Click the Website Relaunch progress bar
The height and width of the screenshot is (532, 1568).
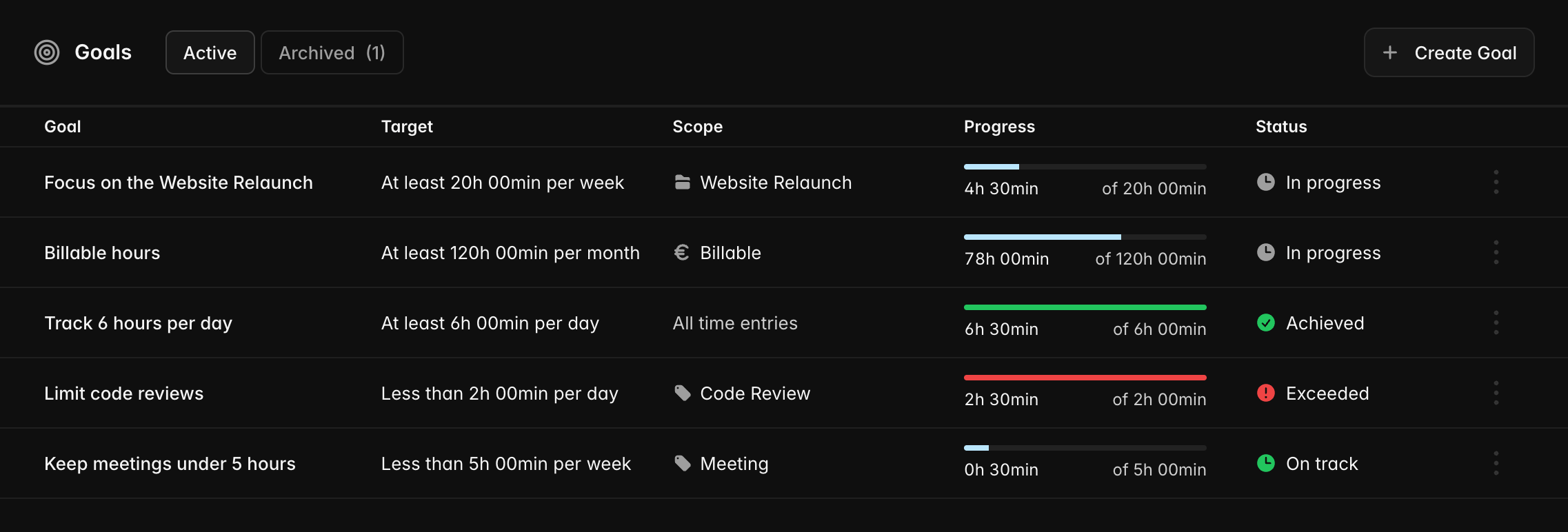[x=1085, y=167]
